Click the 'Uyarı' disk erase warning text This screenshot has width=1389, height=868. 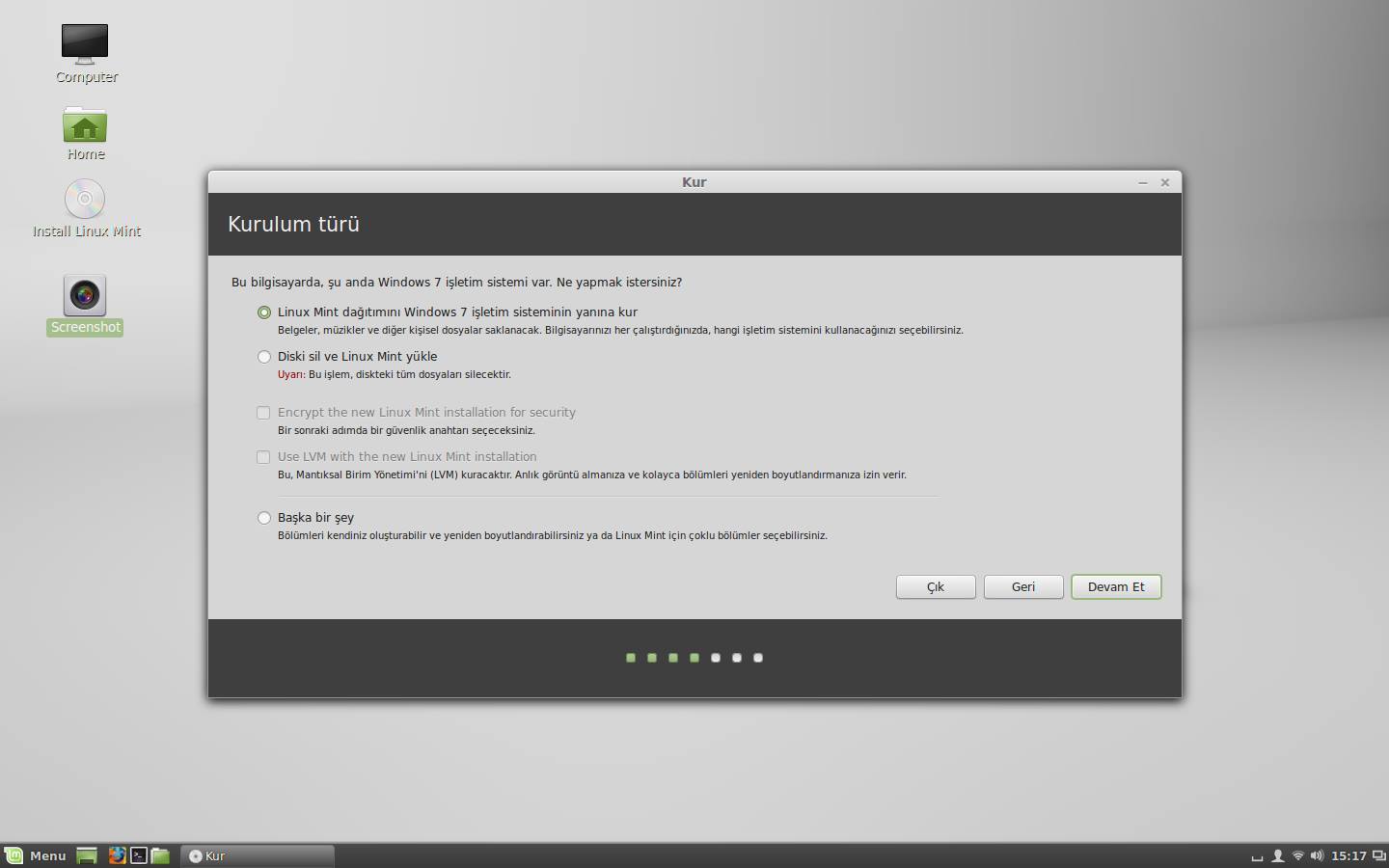coord(395,374)
